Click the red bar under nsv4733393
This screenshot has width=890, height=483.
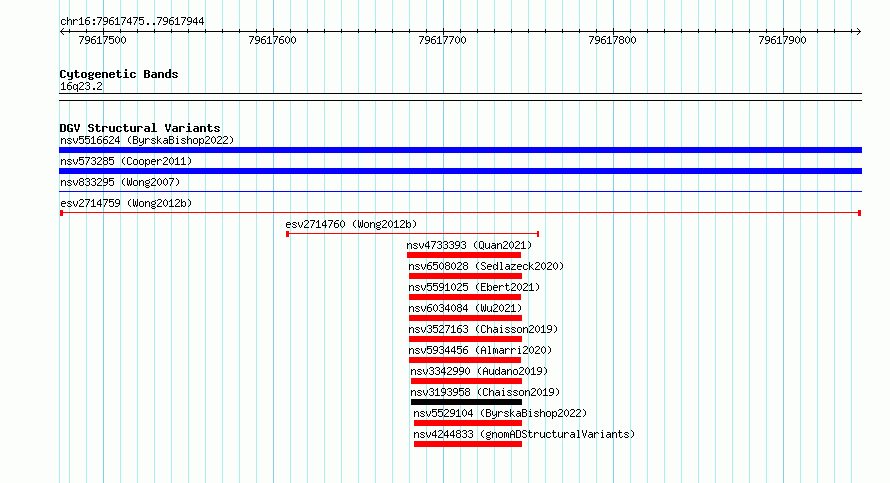pyautogui.click(x=464, y=255)
